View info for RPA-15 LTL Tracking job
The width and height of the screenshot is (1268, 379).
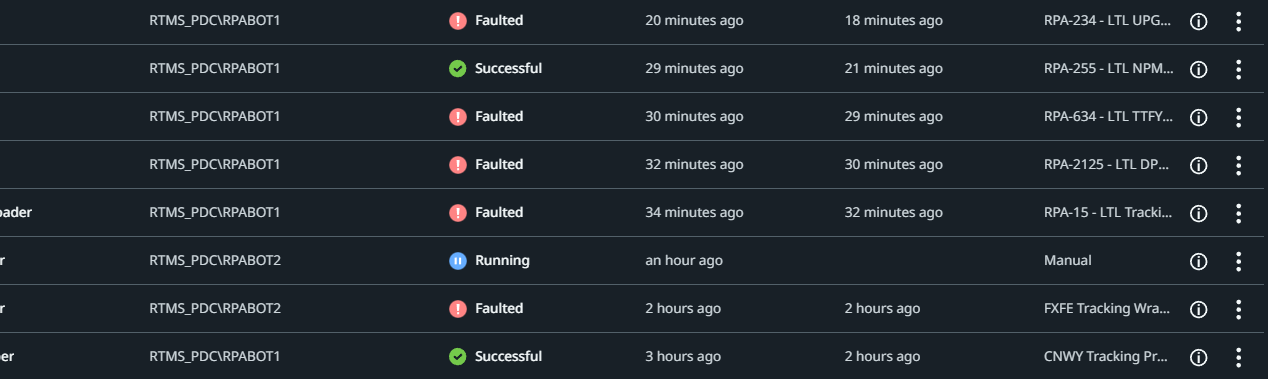[1198, 213]
